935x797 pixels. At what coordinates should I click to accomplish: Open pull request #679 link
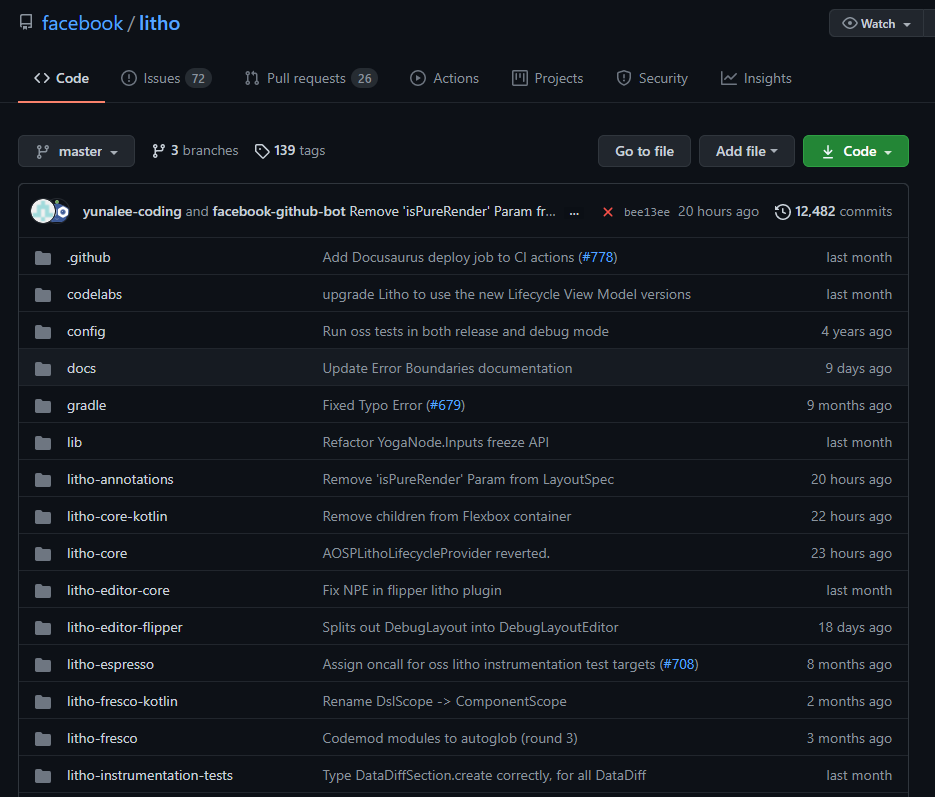pos(445,405)
